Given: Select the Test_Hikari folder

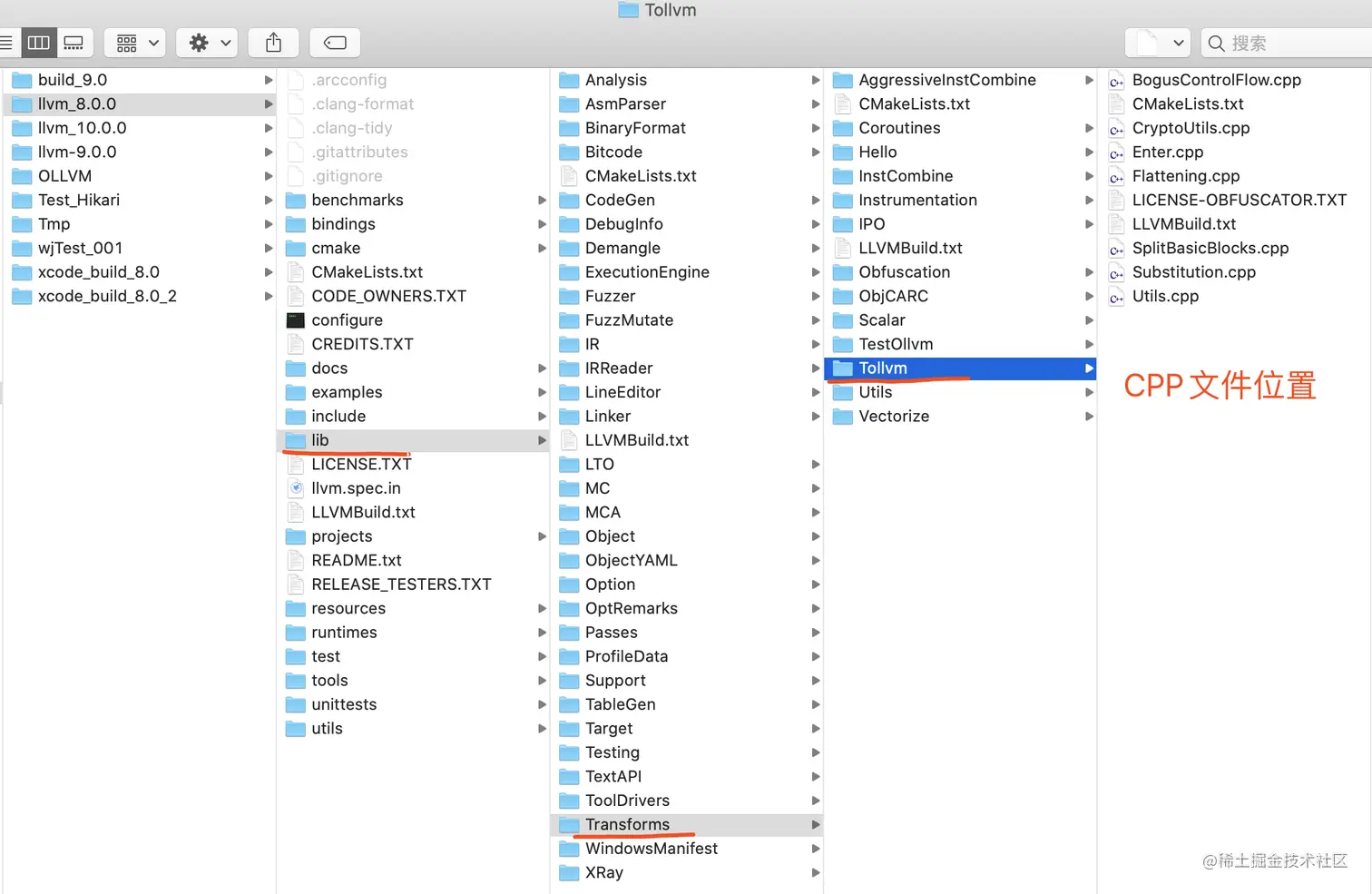Looking at the screenshot, I should (x=138, y=200).
